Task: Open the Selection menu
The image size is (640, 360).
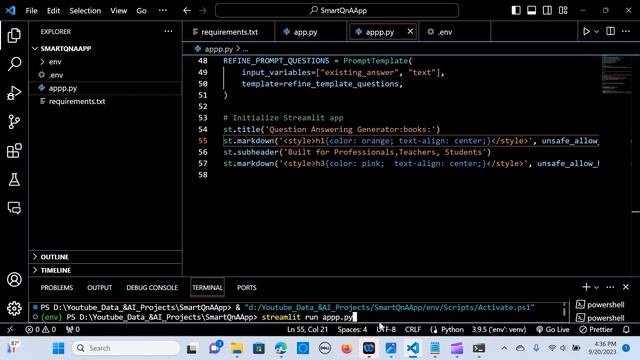Action: [x=85, y=11]
